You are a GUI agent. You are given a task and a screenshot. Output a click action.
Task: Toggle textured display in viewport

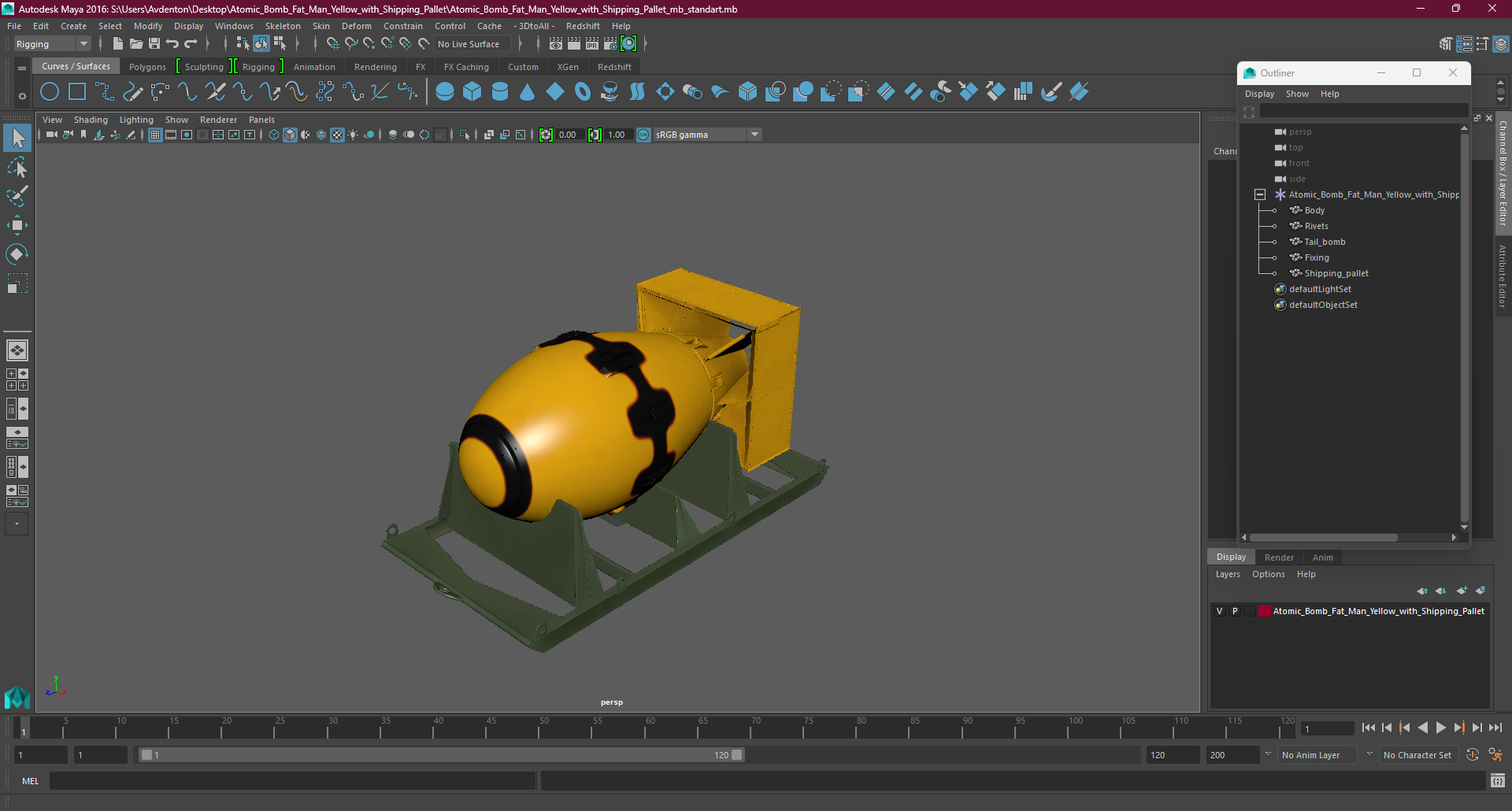pyautogui.click(x=337, y=135)
